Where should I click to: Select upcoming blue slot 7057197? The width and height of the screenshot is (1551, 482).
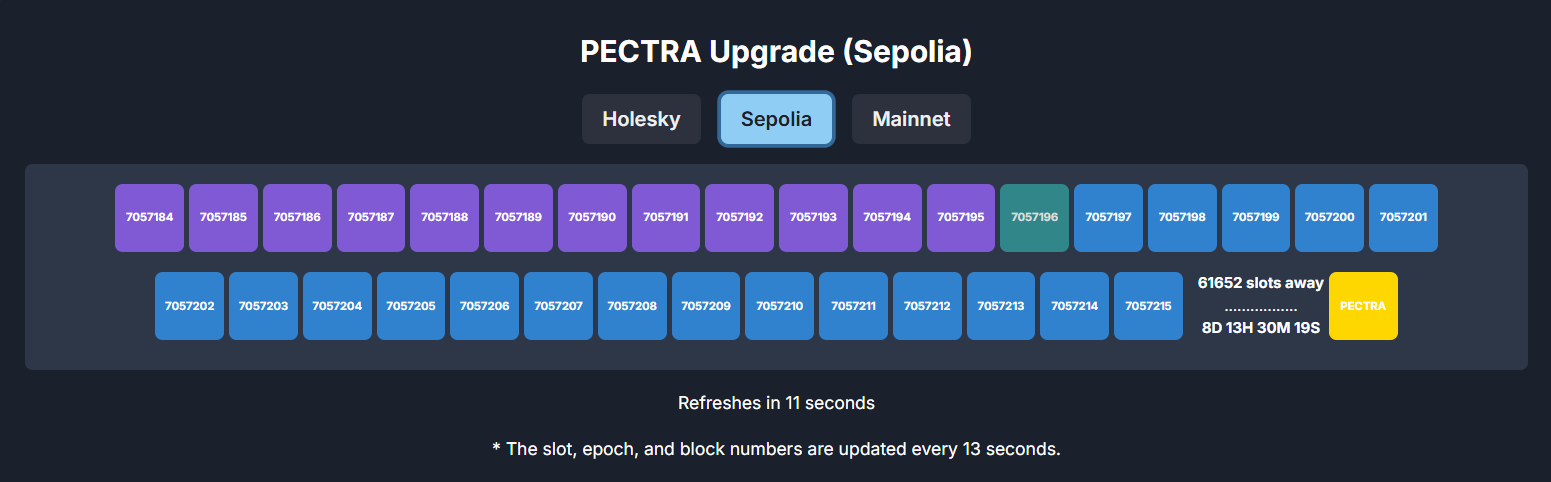[x=1108, y=217]
